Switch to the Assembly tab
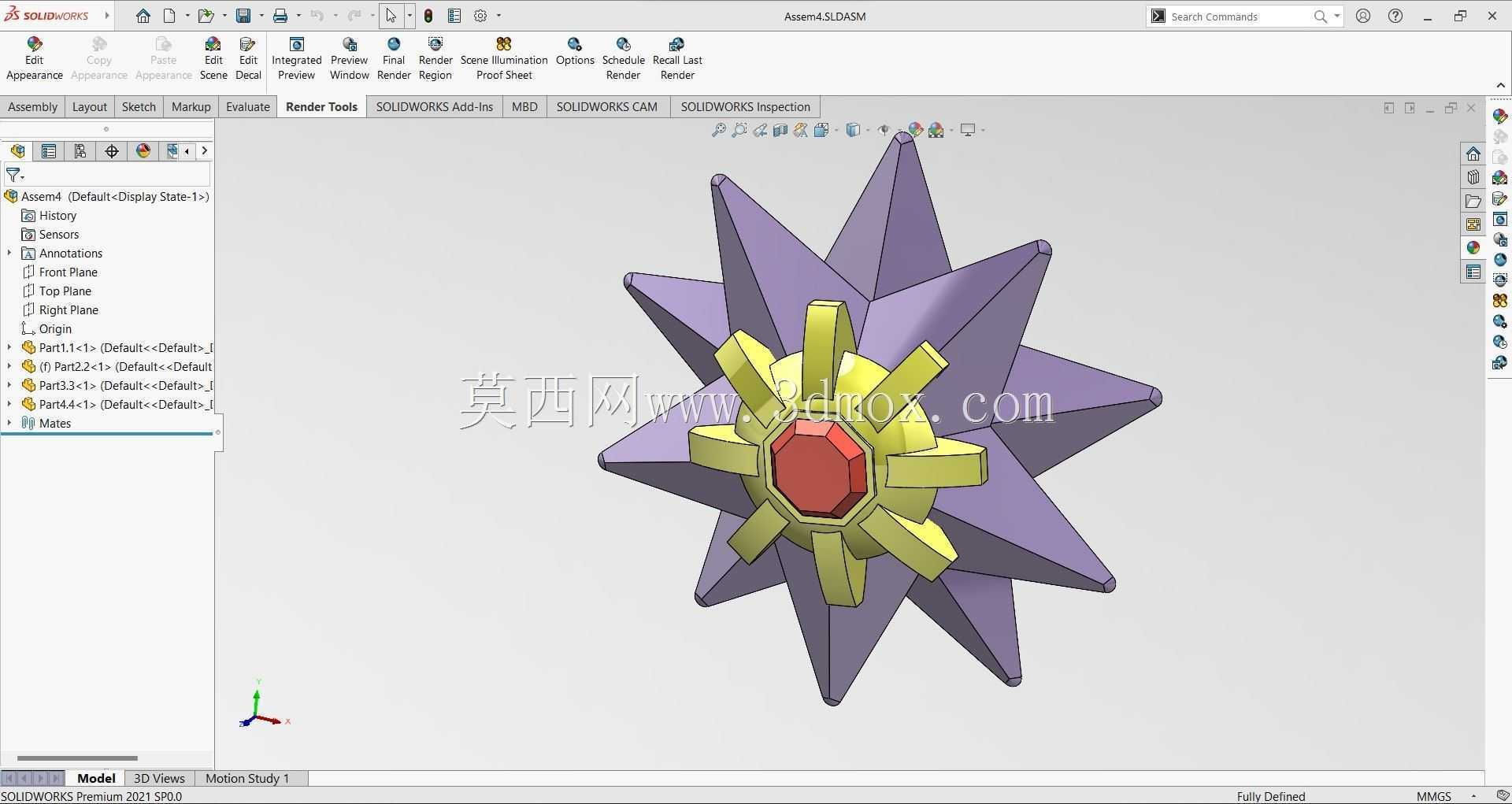1512x804 pixels. coord(32,107)
